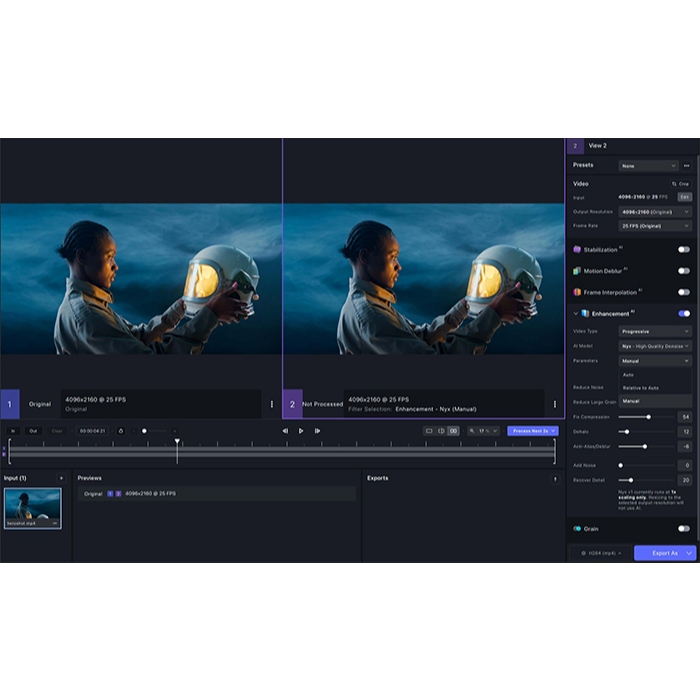700x700 pixels.
Task: Choose "Auto" from the Parameters dropdown list
Action: (x=629, y=374)
